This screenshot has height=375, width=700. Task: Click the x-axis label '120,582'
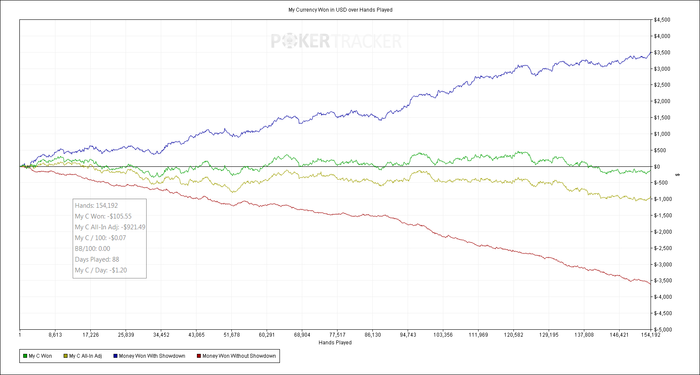[514, 334]
